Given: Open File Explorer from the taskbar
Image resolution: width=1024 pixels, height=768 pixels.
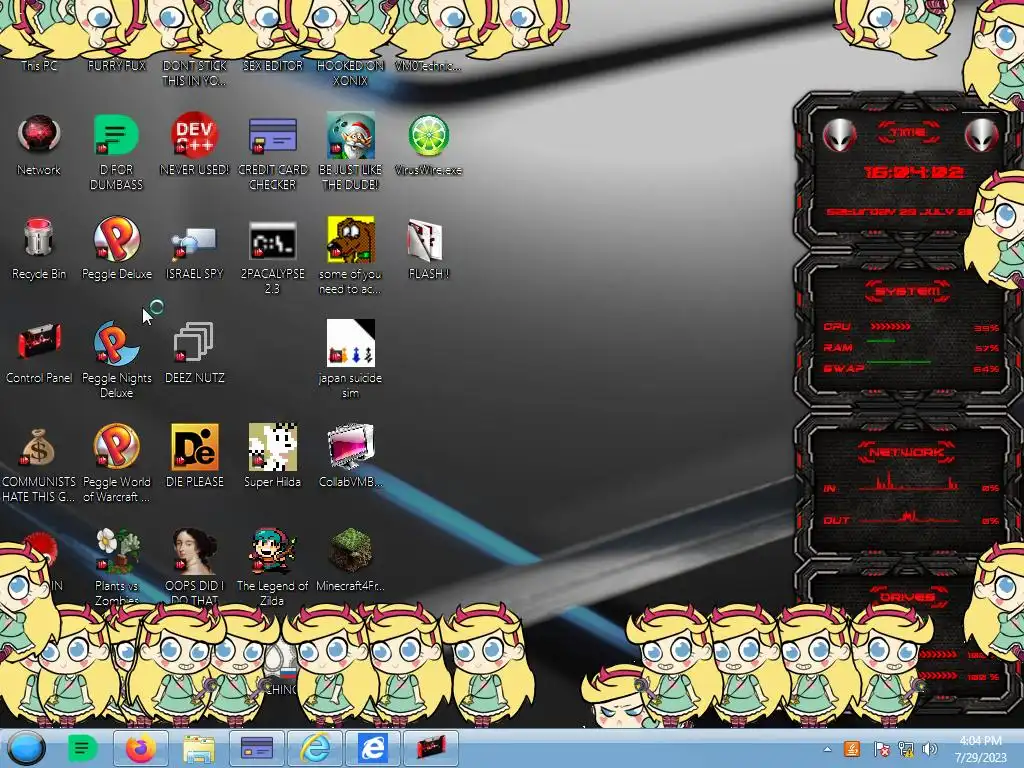Looking at the screenshot, I should 199,748.
